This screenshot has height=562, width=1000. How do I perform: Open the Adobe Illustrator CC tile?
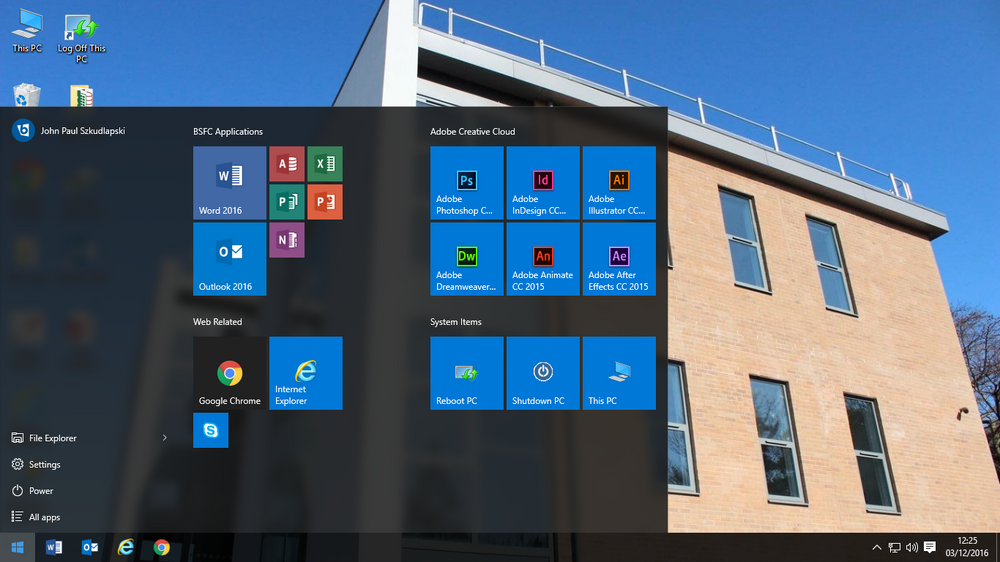619,183
